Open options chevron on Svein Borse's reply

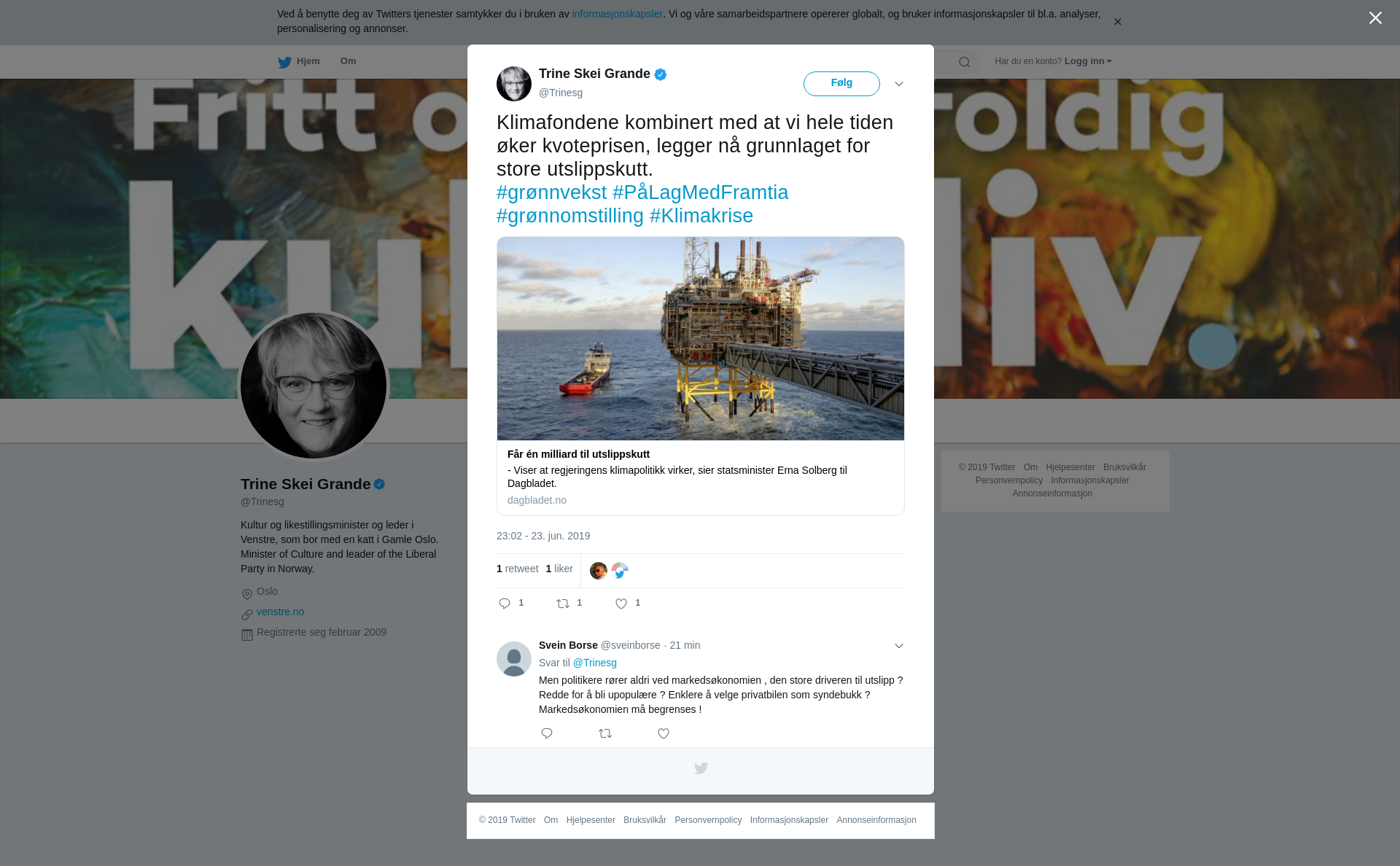899,646
